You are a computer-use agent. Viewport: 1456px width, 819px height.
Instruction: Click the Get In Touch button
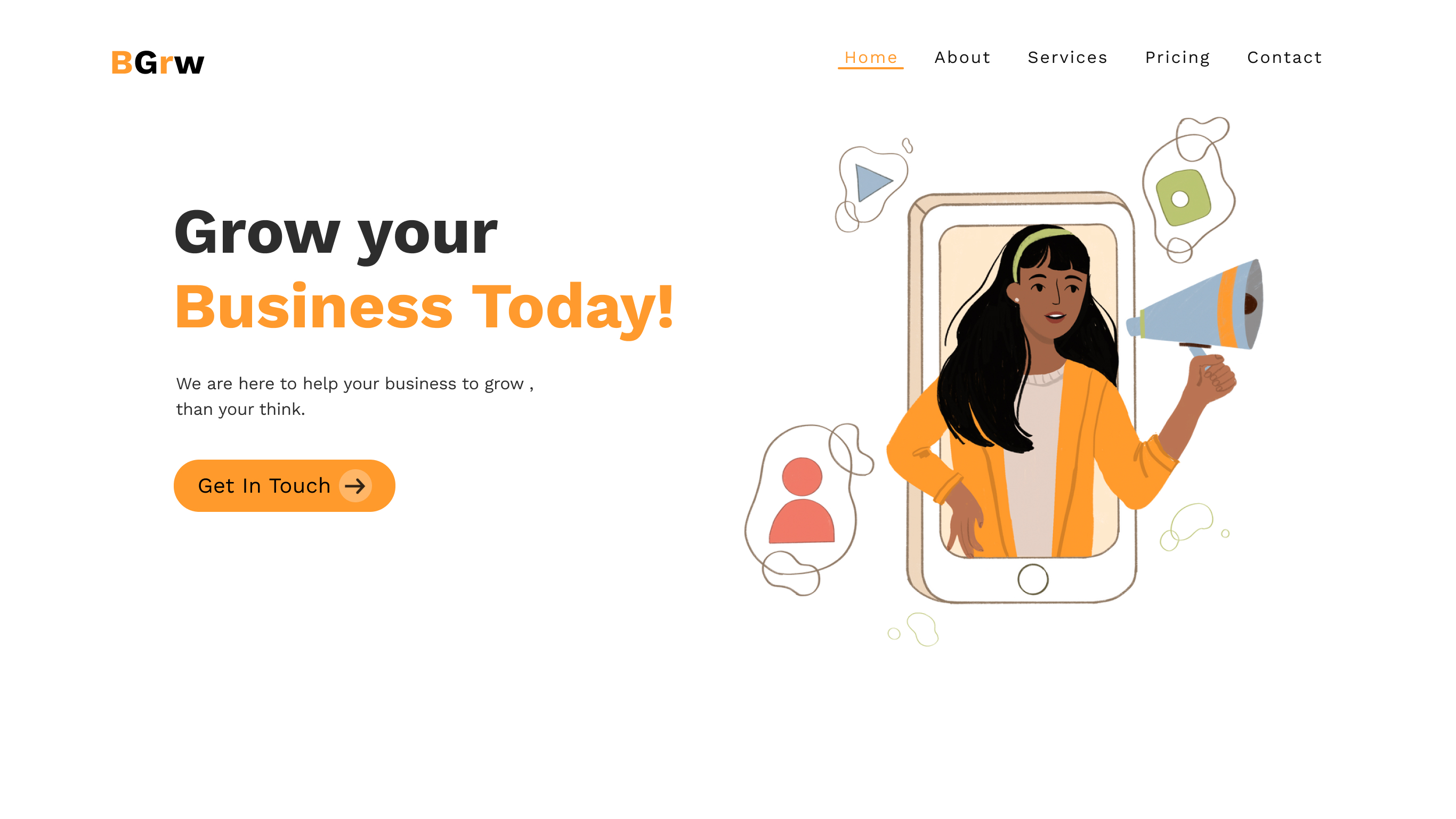coord(284,485)
